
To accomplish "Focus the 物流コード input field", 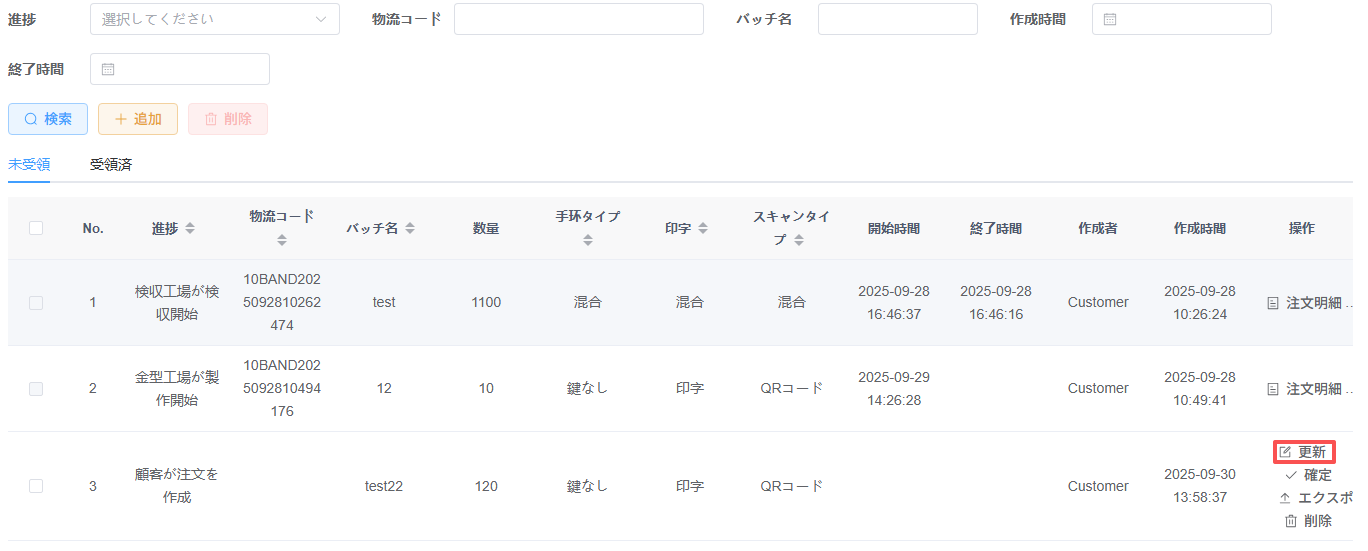I will 578,19.
